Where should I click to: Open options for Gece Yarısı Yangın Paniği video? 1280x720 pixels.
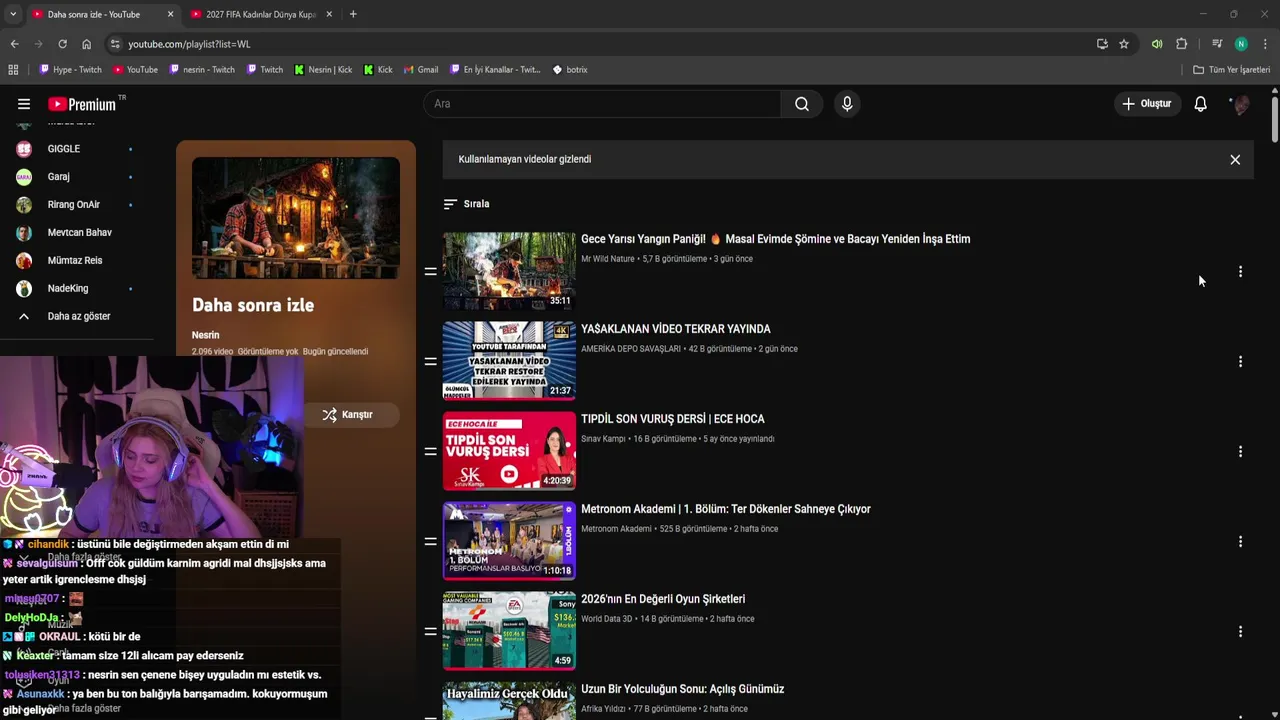point(1240,271)
